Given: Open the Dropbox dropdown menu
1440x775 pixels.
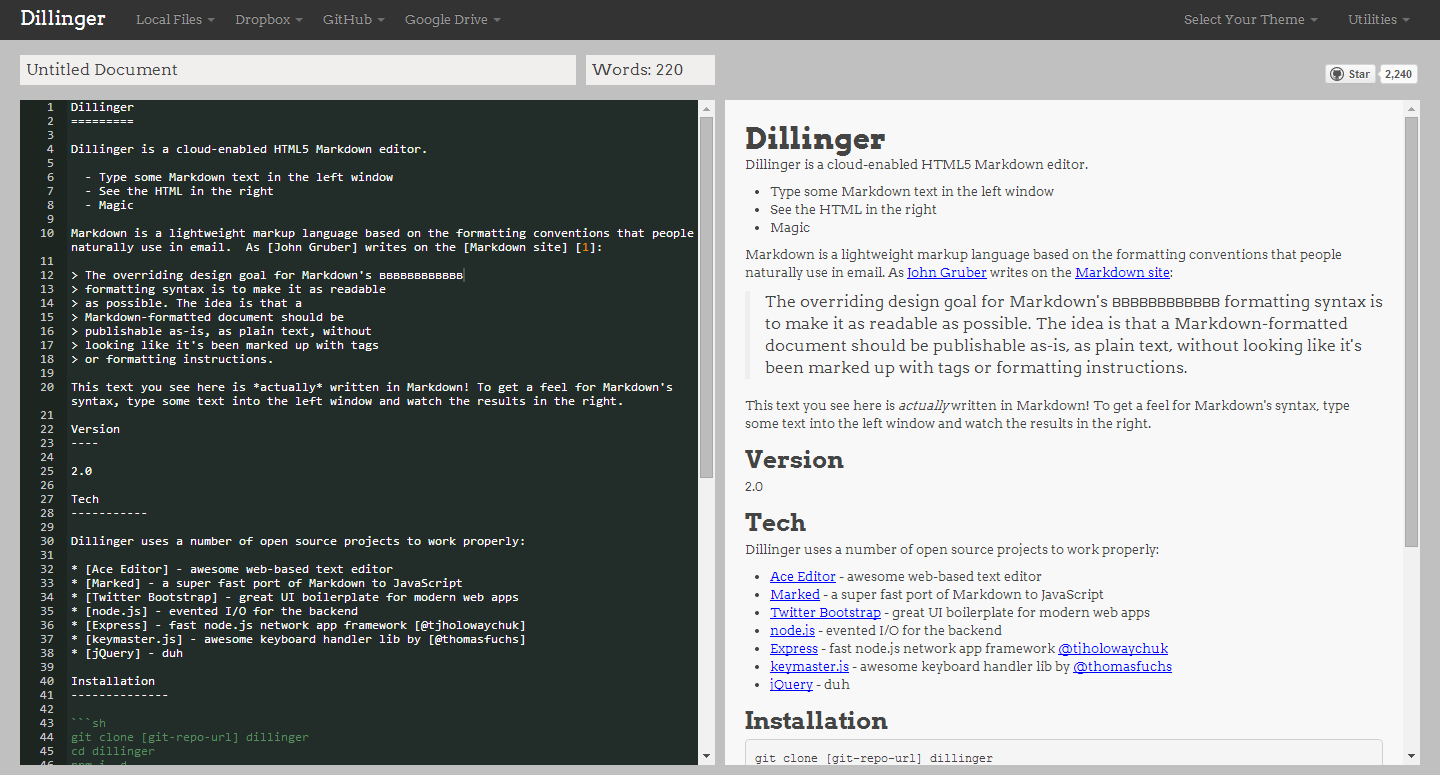Looking at the screenshot, I should (x=269, y=20).
